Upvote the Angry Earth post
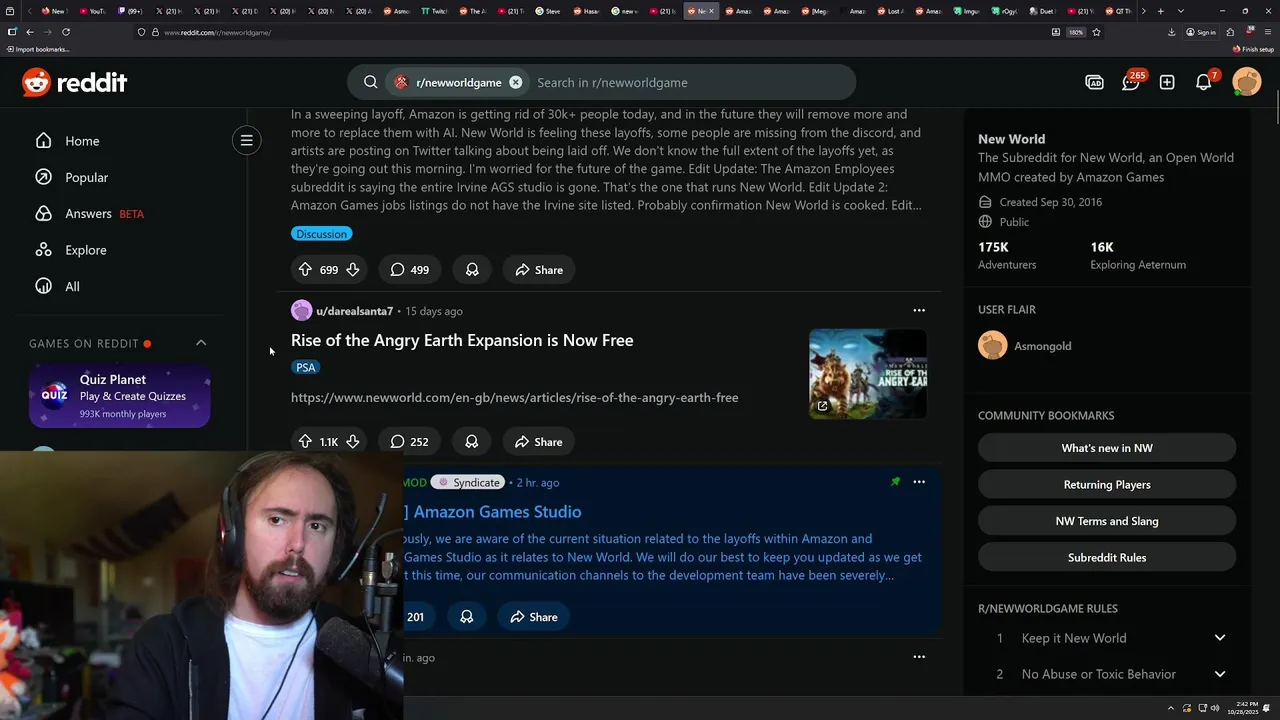The height and width of the screenshot is (720, 1280). [305, 441]
